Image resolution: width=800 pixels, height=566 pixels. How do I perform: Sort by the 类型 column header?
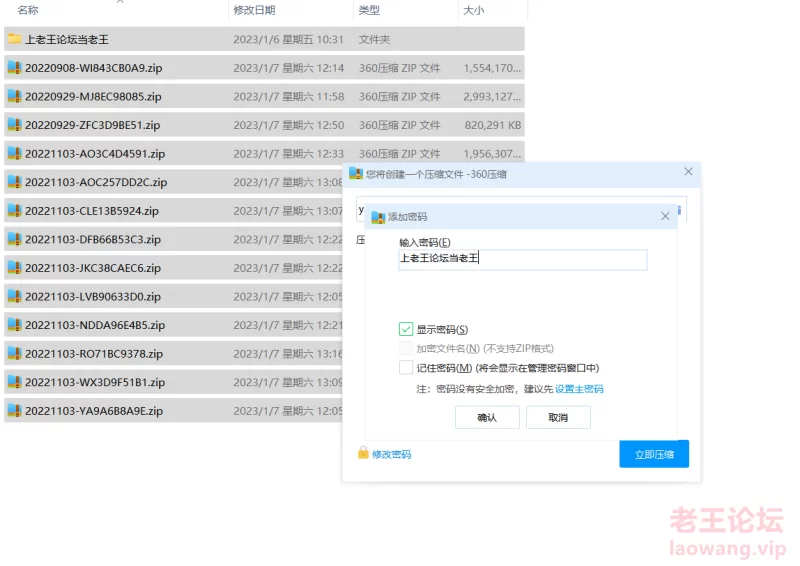pyautogui.click(x=369, y=10)
